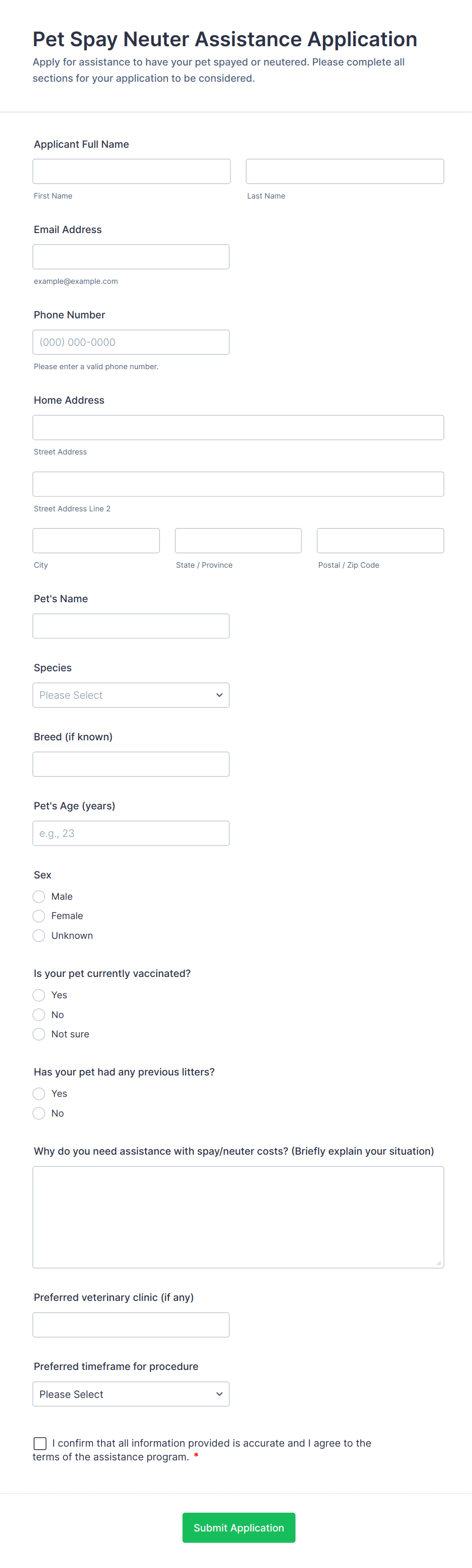Choose Female for pet sex

click(39, 916)
